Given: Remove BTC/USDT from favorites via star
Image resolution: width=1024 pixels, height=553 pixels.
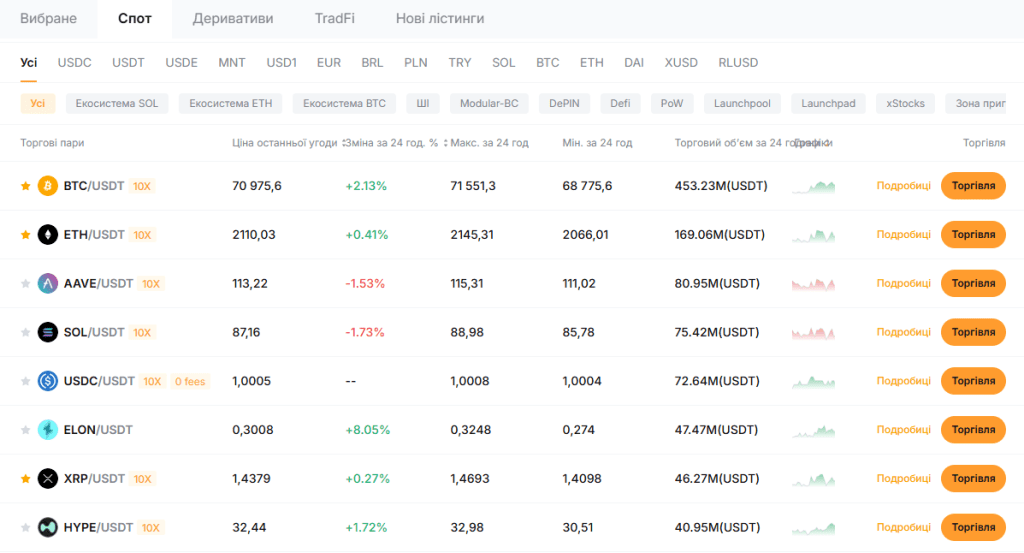Looking at the screenshot, I should pyautogui.click(x=25, y=186).
